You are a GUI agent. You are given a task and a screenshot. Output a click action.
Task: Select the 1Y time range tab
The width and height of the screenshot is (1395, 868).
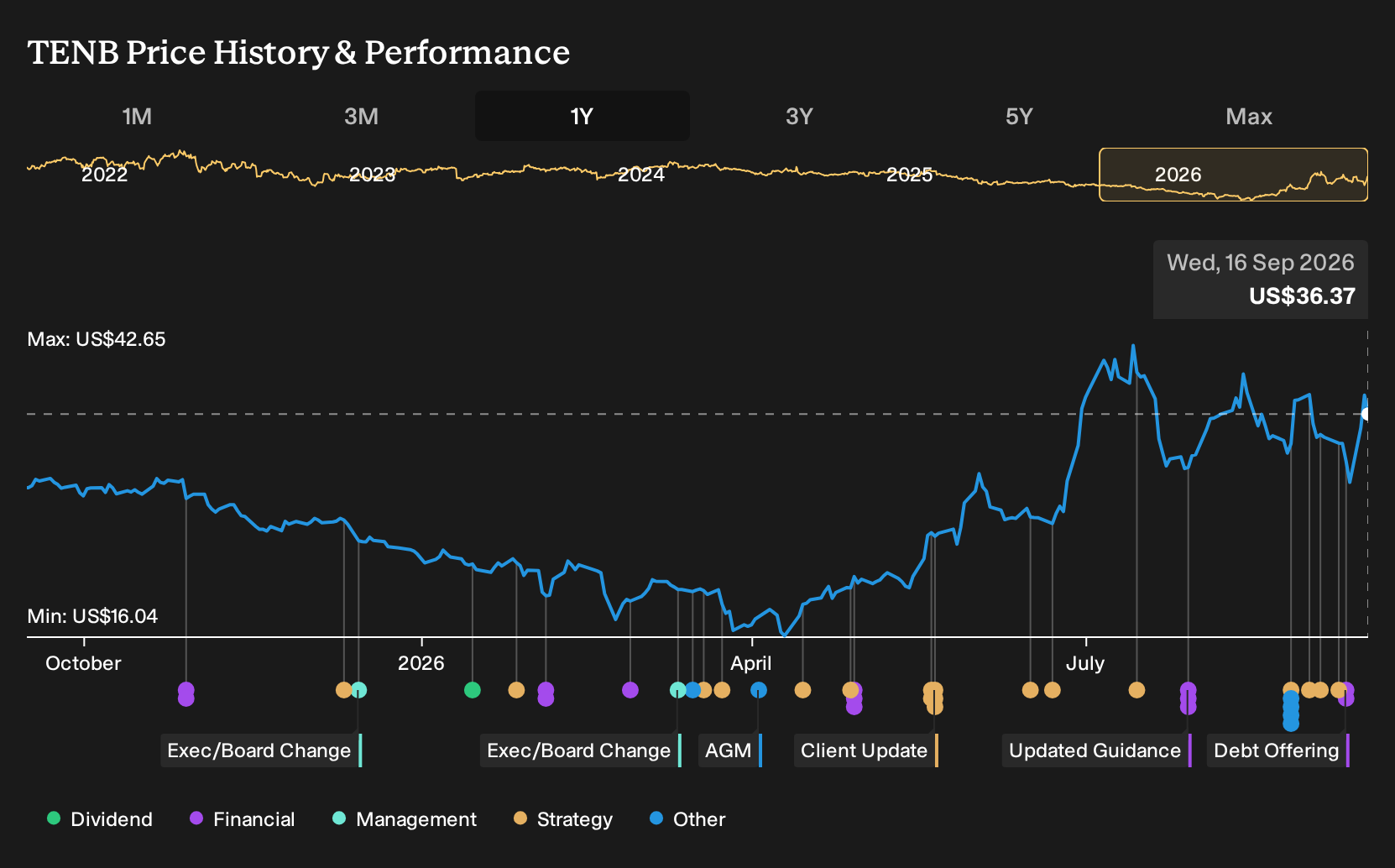tap(583, 116)
